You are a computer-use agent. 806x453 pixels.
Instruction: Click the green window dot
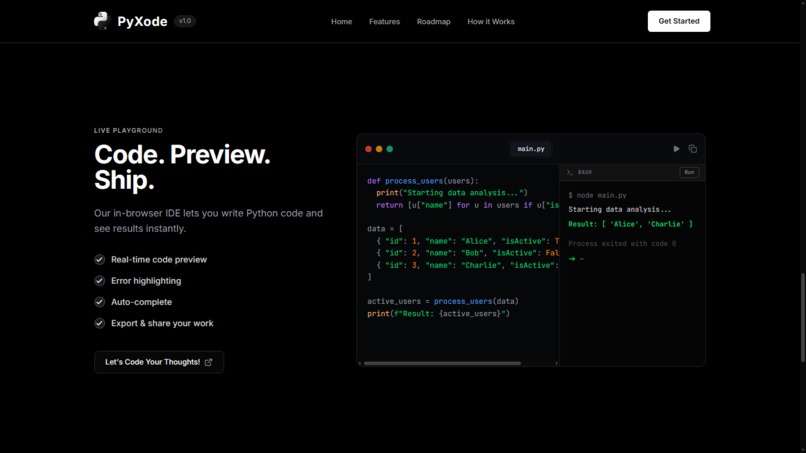[390, 149]
